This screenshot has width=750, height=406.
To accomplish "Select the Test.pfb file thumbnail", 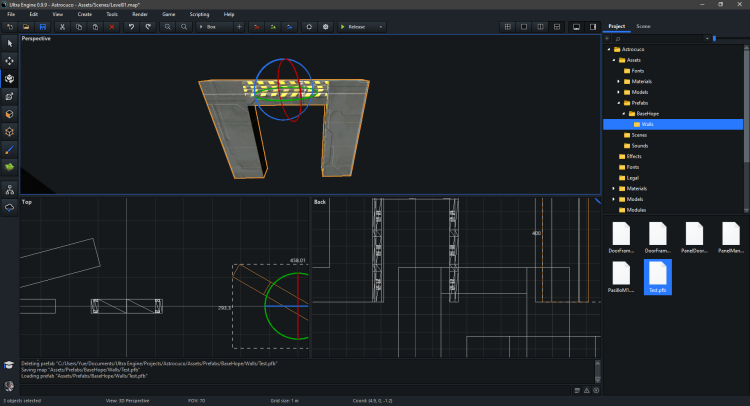I will [x=657, y=275].
